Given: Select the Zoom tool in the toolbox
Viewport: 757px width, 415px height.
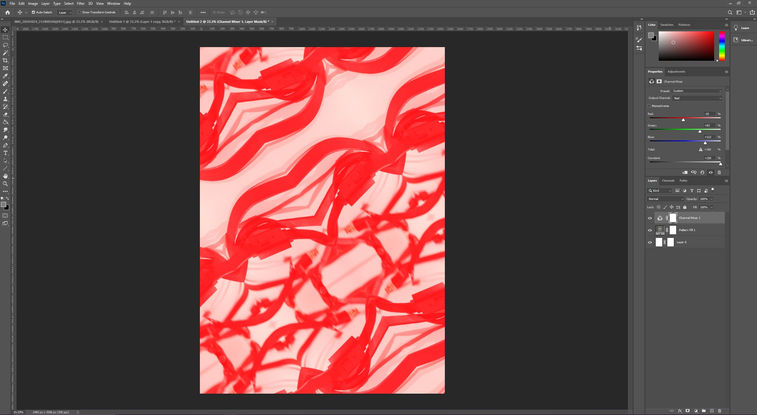Looking at the screenshot, I should coord(5,184).
